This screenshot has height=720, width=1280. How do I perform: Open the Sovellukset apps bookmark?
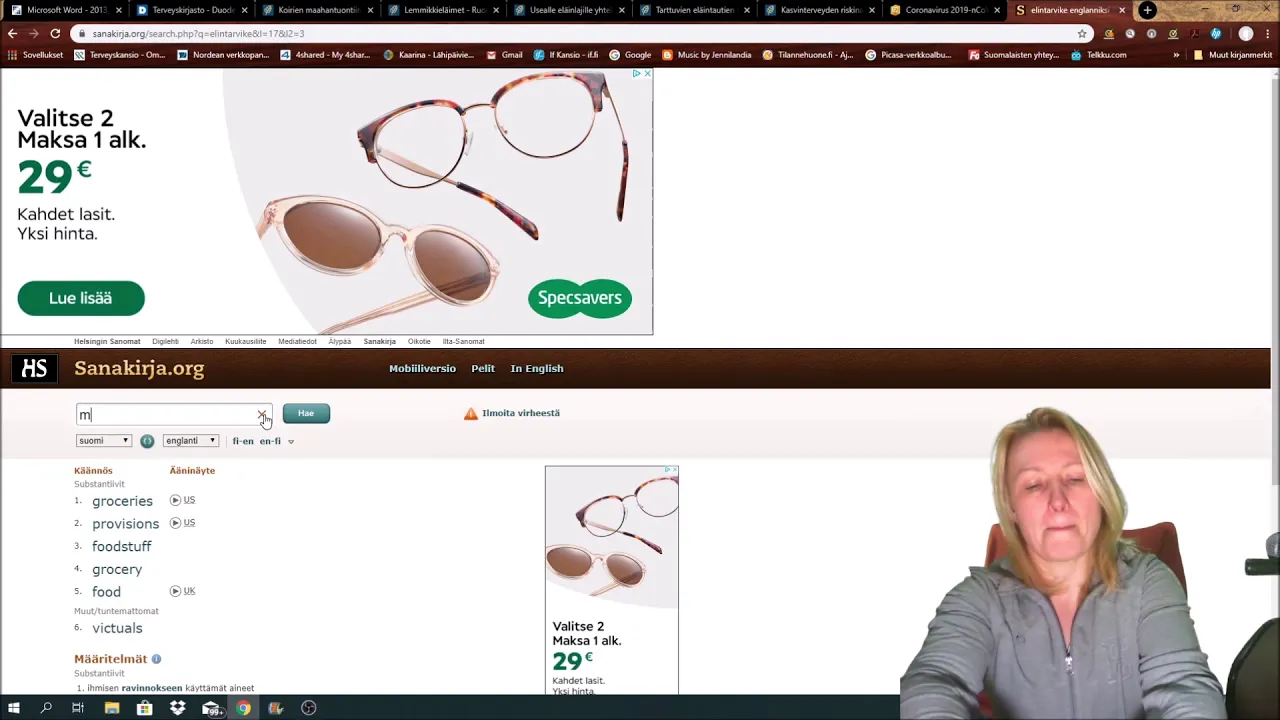36,55
